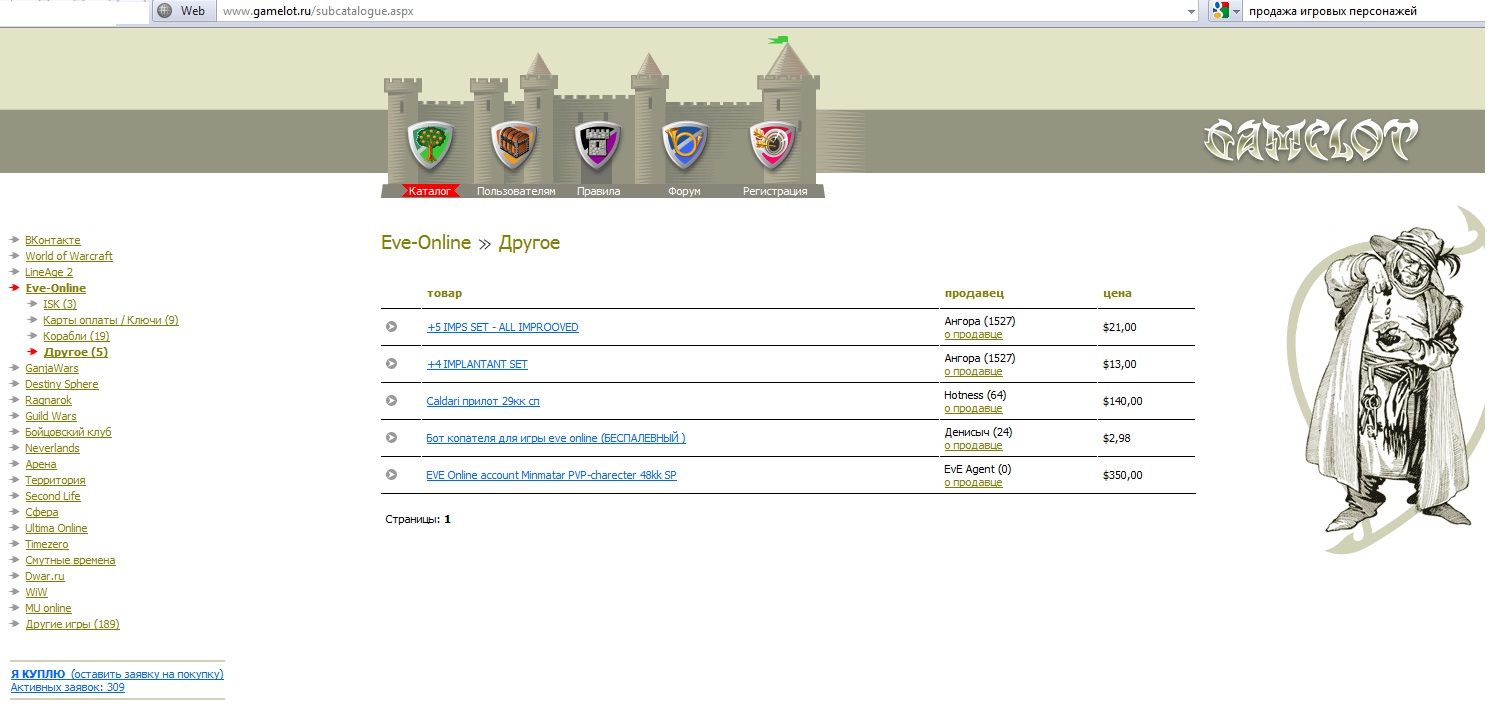This screenshot has width=1499, height=709.
Task: Open the Dwar.ru category
Action: pyautogui.click(x=45, y=576)
